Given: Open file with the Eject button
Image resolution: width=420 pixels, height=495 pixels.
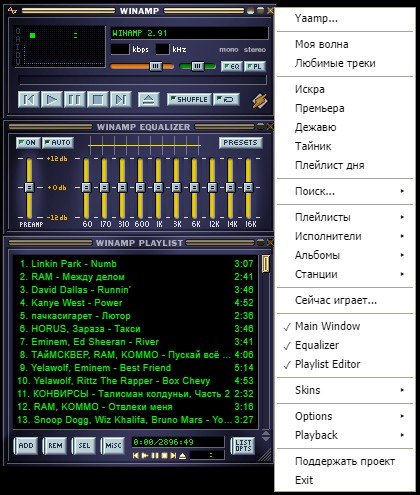Looking at the screenshot, I should [x=148, y=99].
